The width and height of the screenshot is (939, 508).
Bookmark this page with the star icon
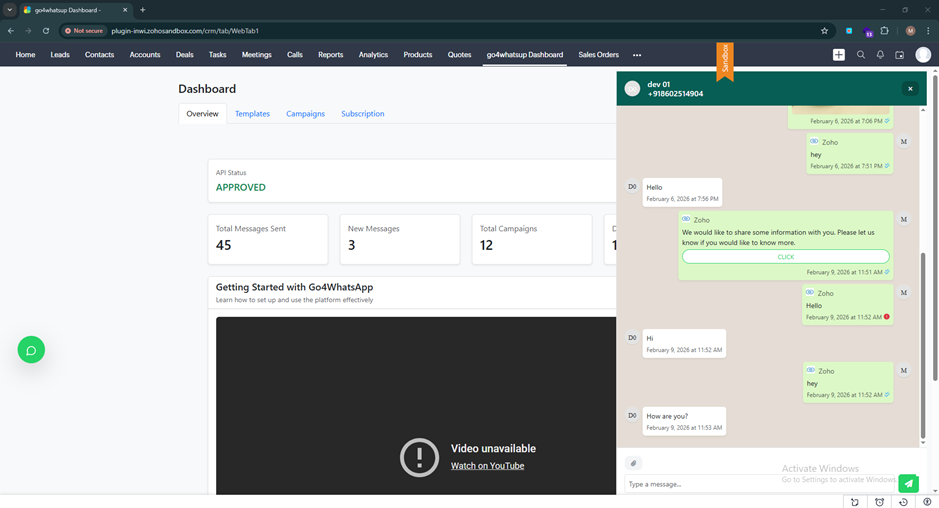(824, 31)
